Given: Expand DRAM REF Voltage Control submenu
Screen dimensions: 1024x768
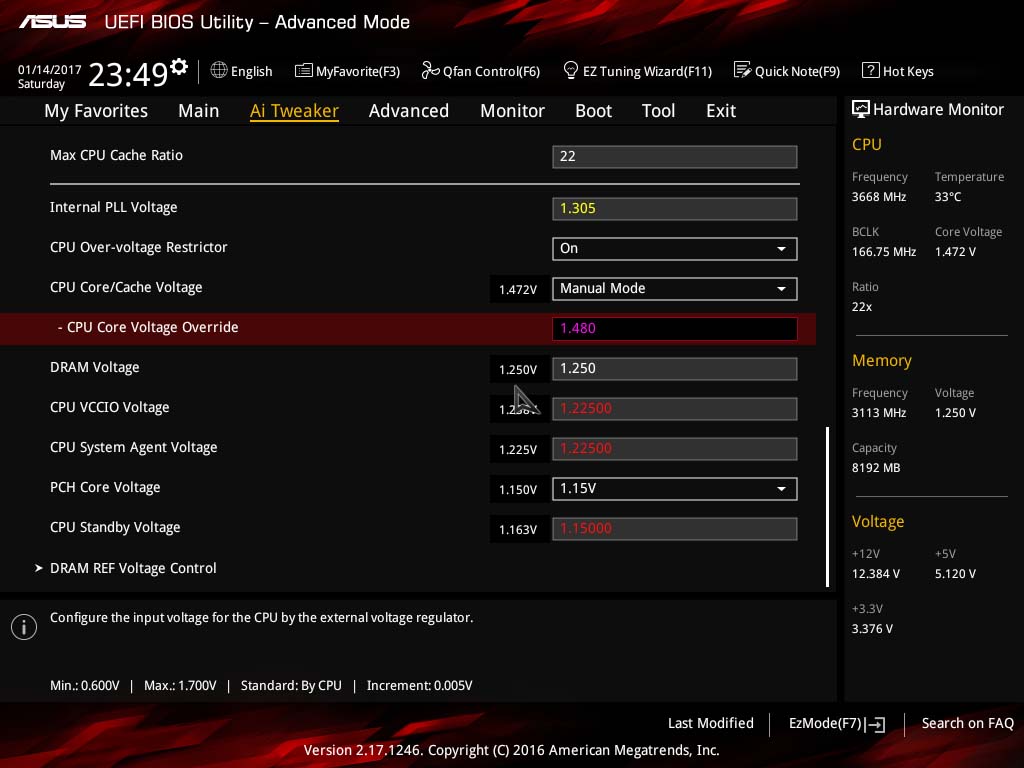Looking at the screenshot, I should click(133, 568).
